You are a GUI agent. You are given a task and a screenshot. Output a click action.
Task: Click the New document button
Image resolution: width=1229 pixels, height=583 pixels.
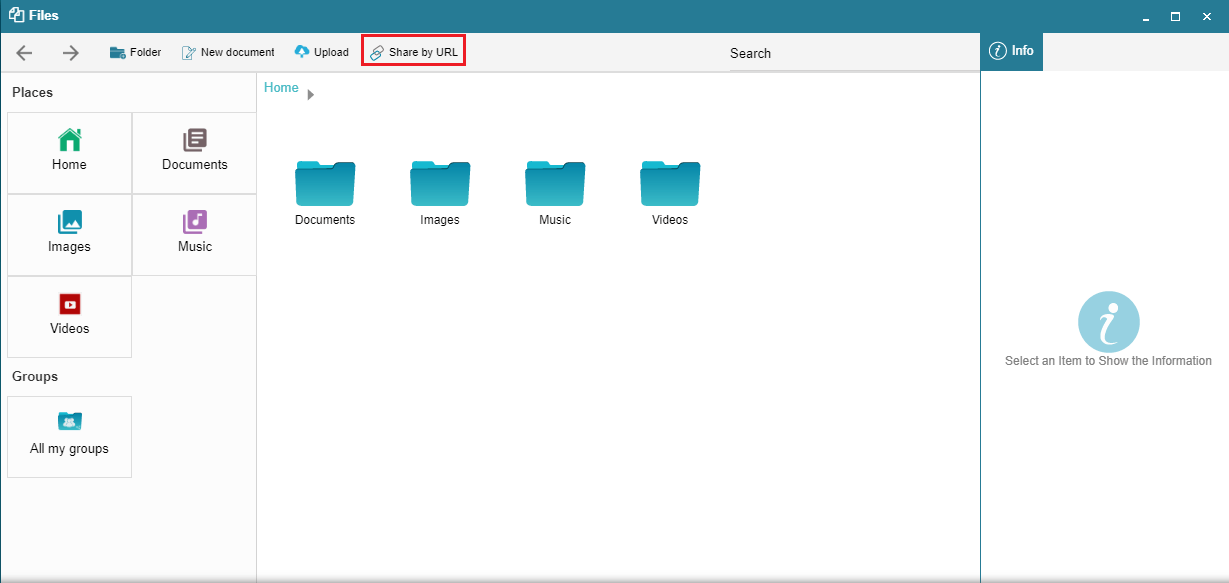tap(227, 51)
